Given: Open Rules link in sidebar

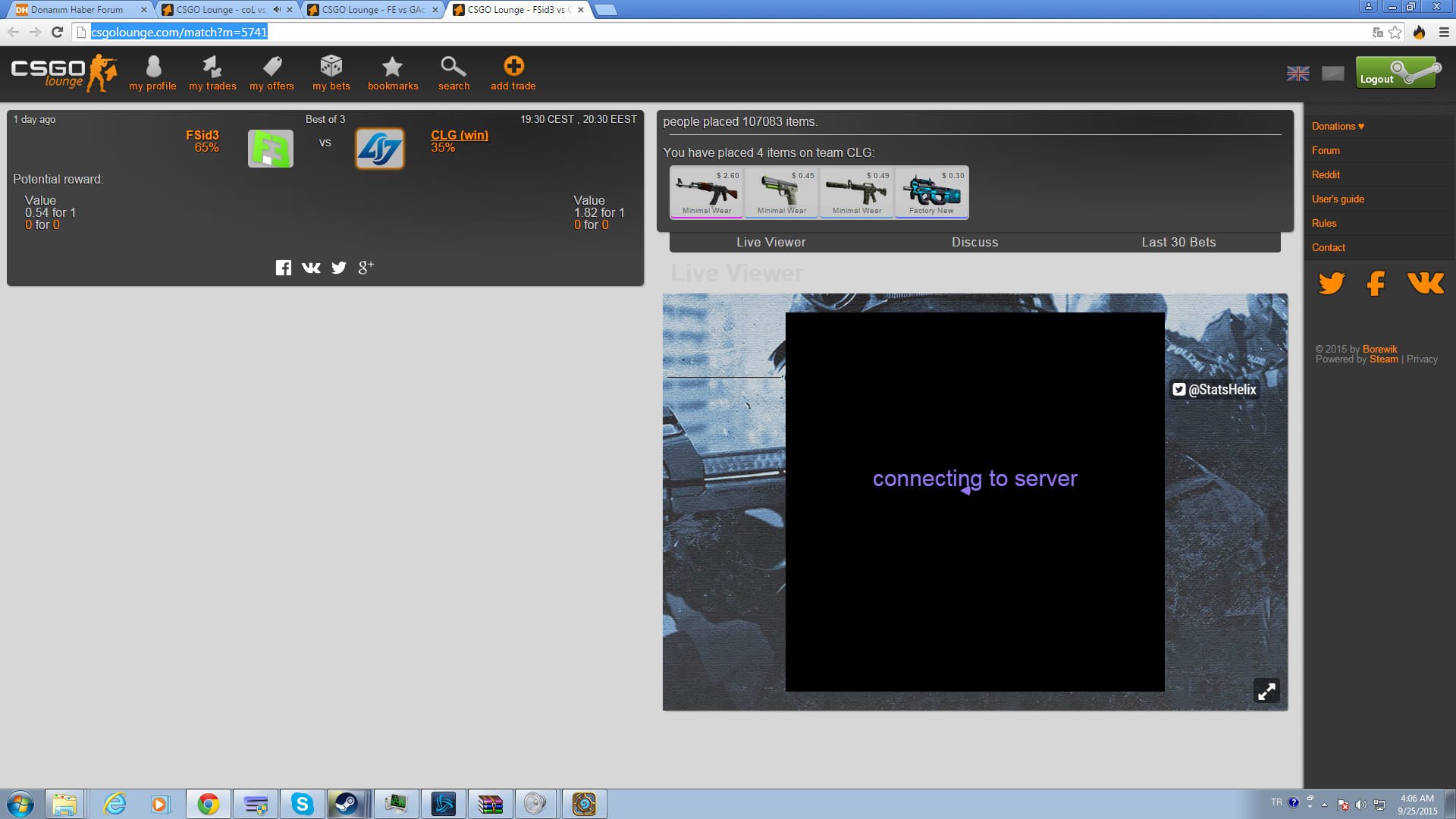Looking at the screenshot, I should pyautogui.click(x=1324, y=223).
